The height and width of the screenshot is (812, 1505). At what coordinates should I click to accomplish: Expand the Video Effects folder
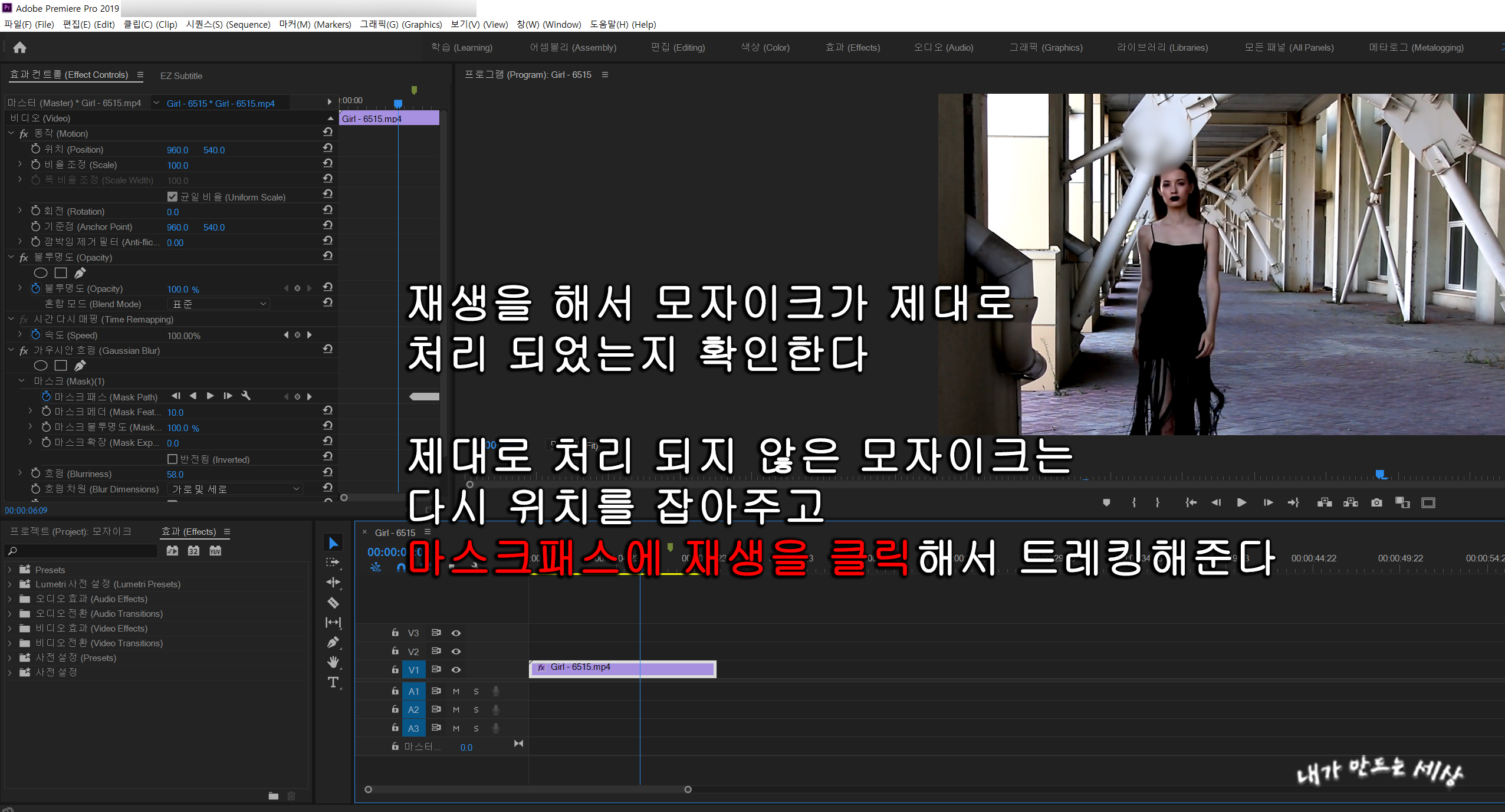(x=10, y=628)
